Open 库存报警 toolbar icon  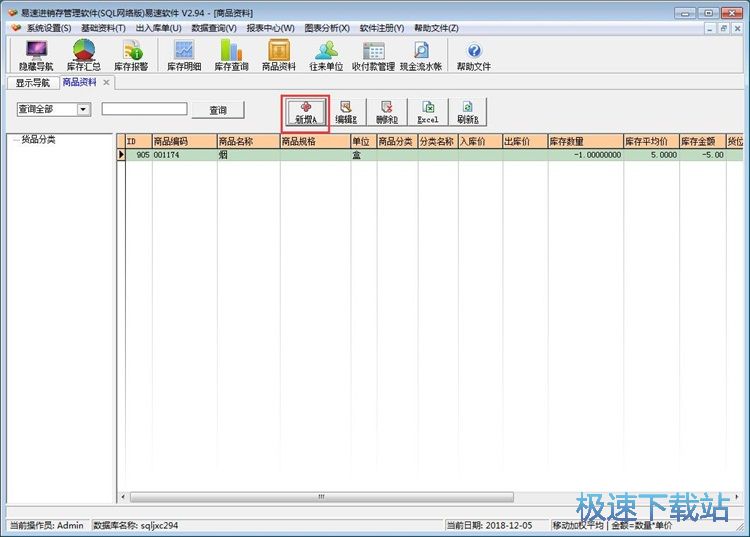(x=131, y=55)
